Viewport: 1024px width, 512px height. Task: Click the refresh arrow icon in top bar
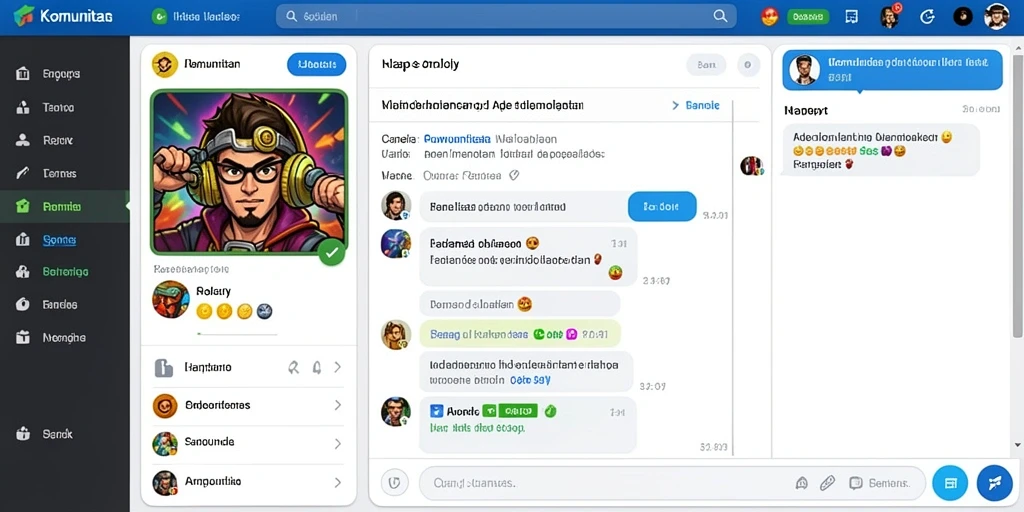(x=927, y=17)
